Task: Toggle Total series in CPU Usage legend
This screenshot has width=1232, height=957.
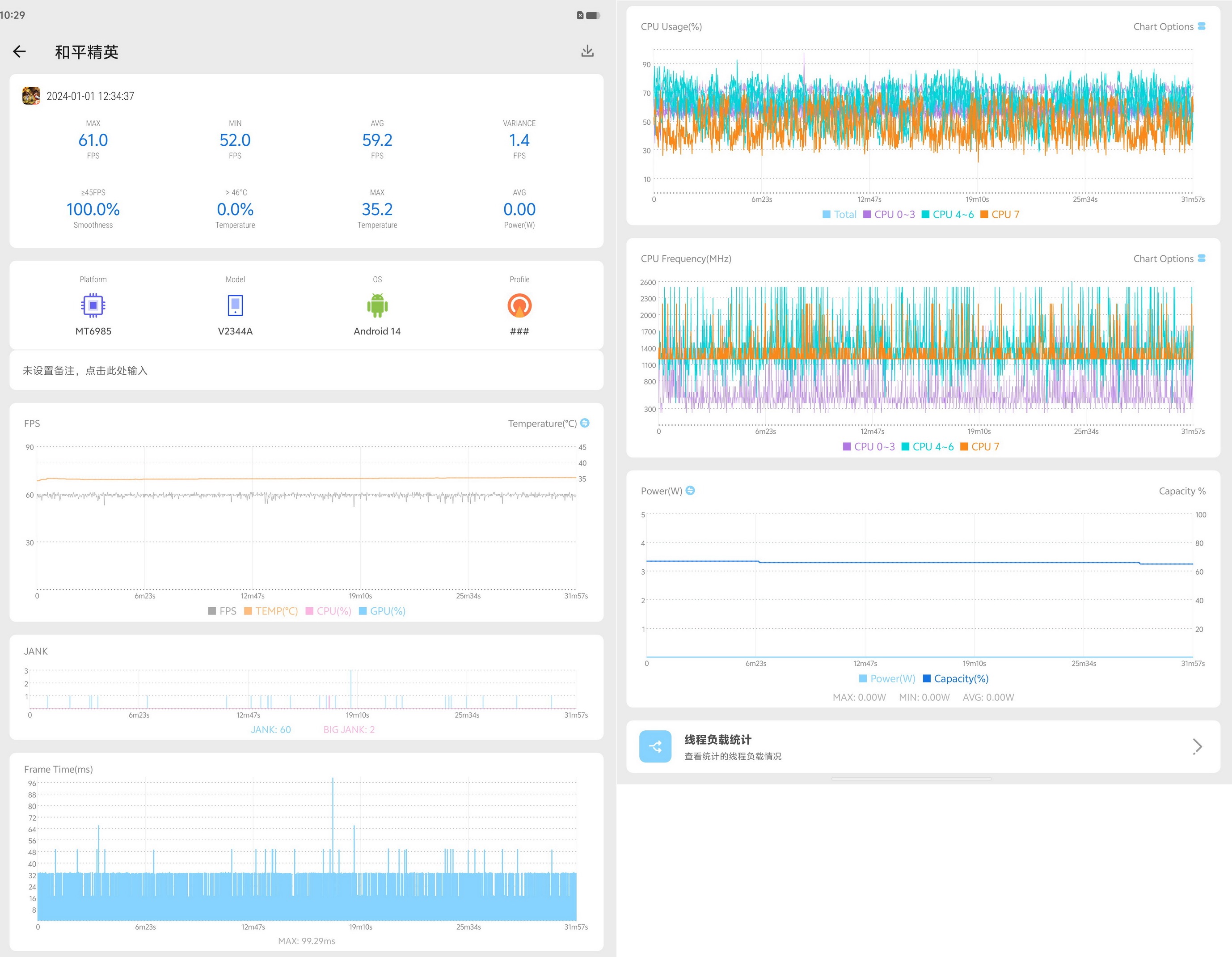Action: click(840, 214)
